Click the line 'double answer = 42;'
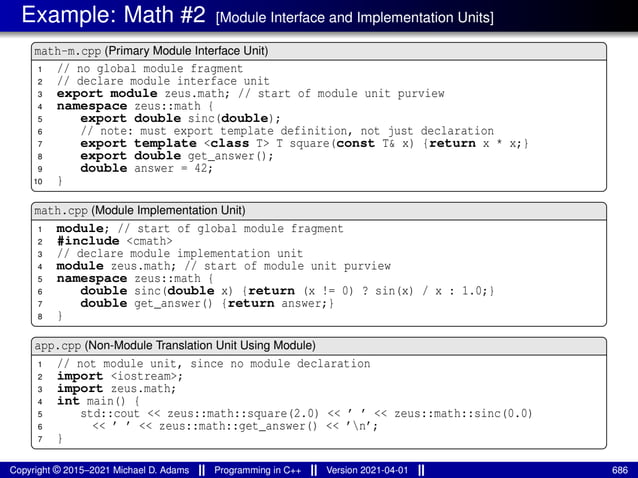The image size is (638, 478). point(146,168)
